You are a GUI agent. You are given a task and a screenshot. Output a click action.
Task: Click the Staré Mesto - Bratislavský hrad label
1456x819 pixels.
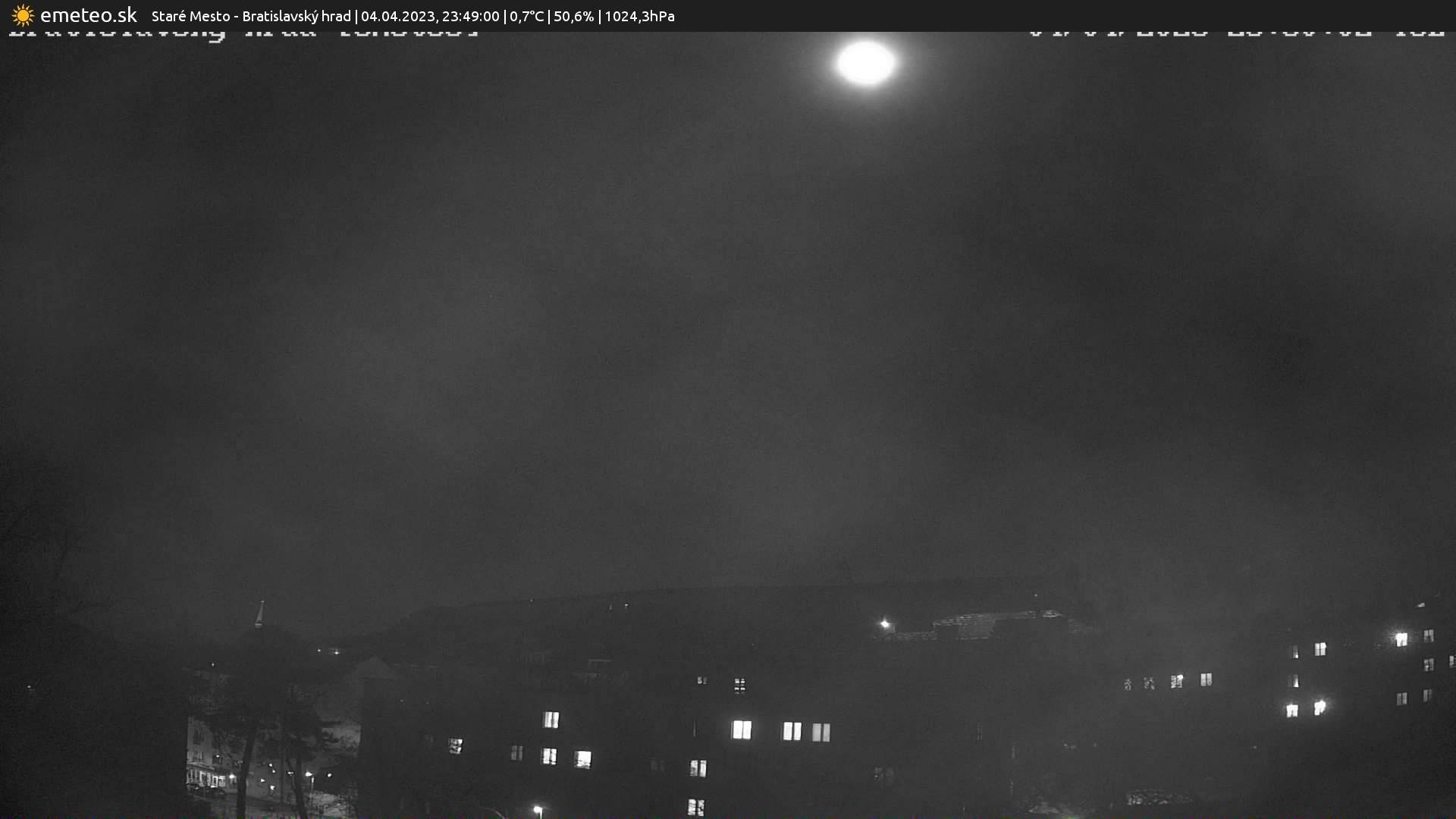click(250, 16)
